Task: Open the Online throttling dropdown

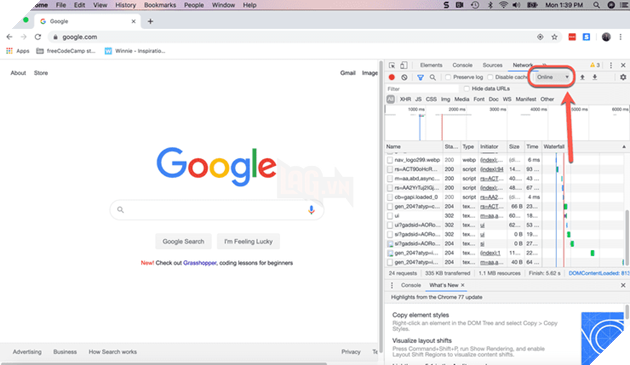Action: click(552, 77)
